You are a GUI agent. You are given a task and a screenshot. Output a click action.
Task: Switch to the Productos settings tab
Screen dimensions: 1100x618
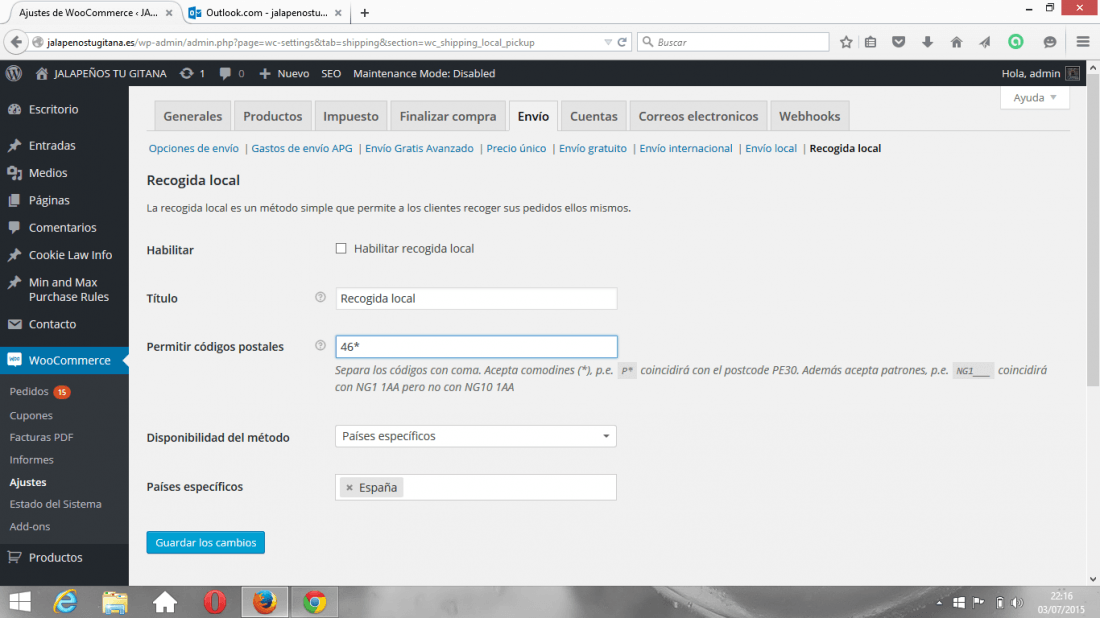point(272,116)
